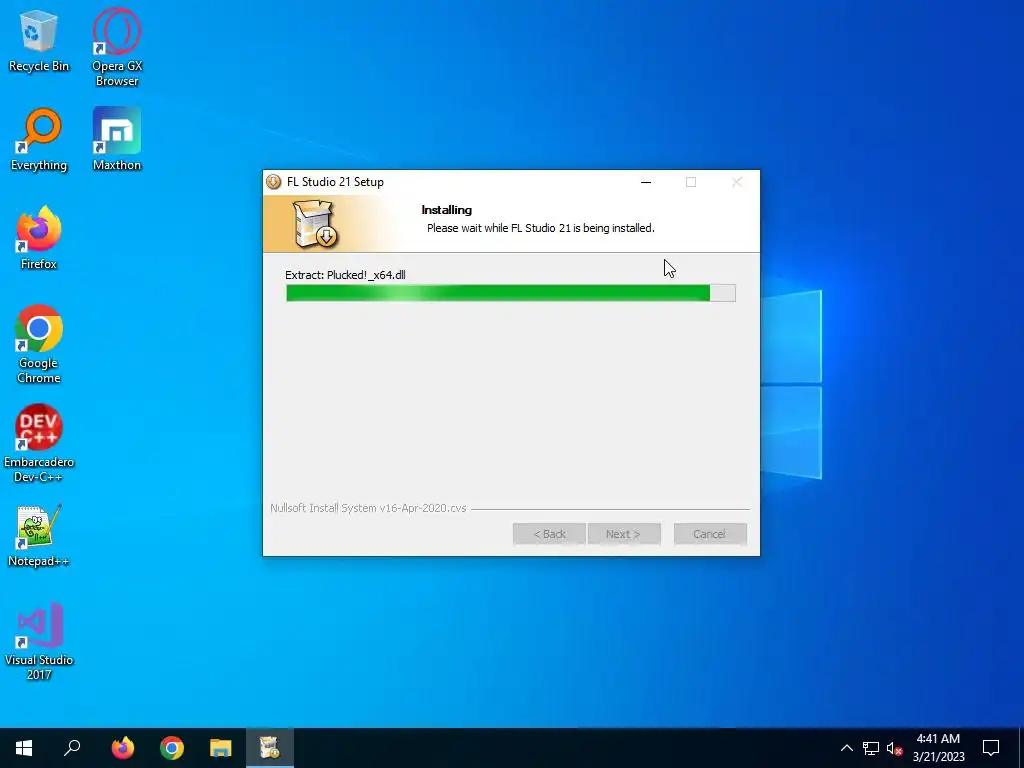
Task: Open the Windows Start menu
Action: [24, 748]
